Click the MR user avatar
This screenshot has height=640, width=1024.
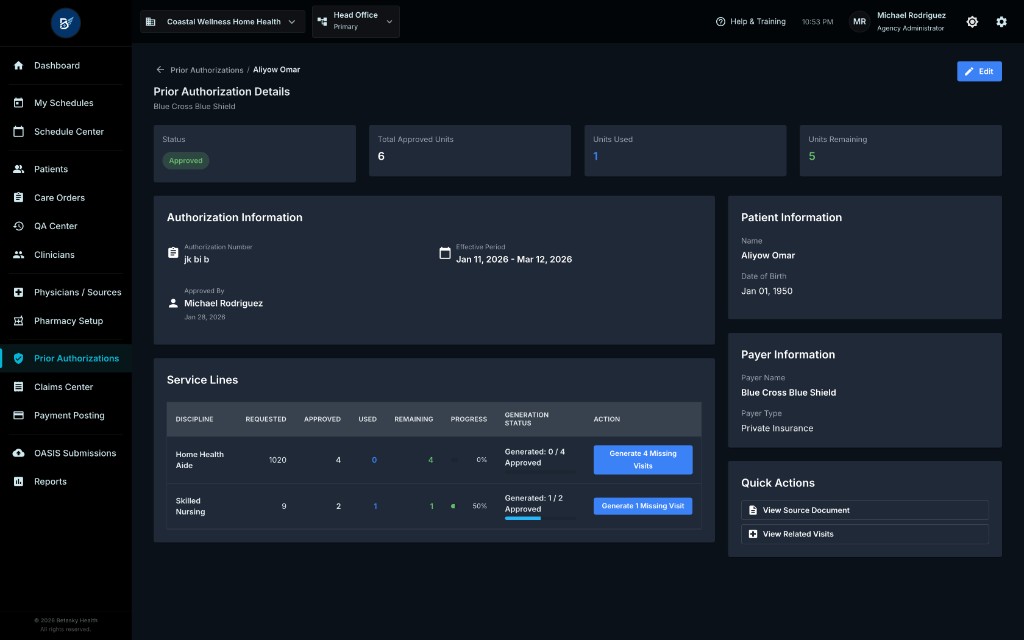coord(859,22)
